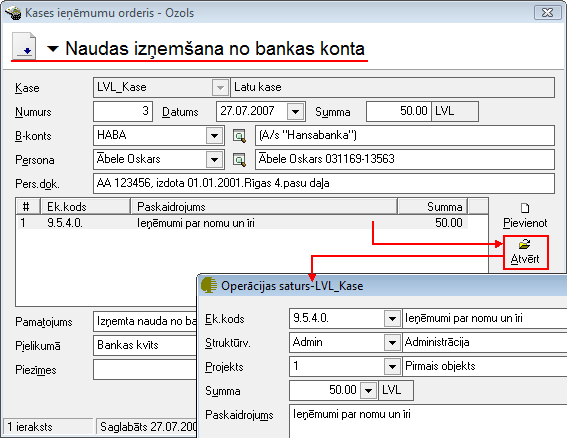567x438 pixels.
Task: Click the cash register icon in title bar
Action: 13,13
